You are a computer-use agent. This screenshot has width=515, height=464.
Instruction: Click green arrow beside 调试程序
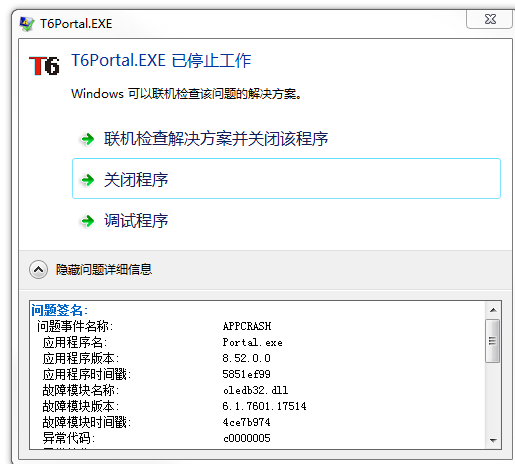click(88, 221)
